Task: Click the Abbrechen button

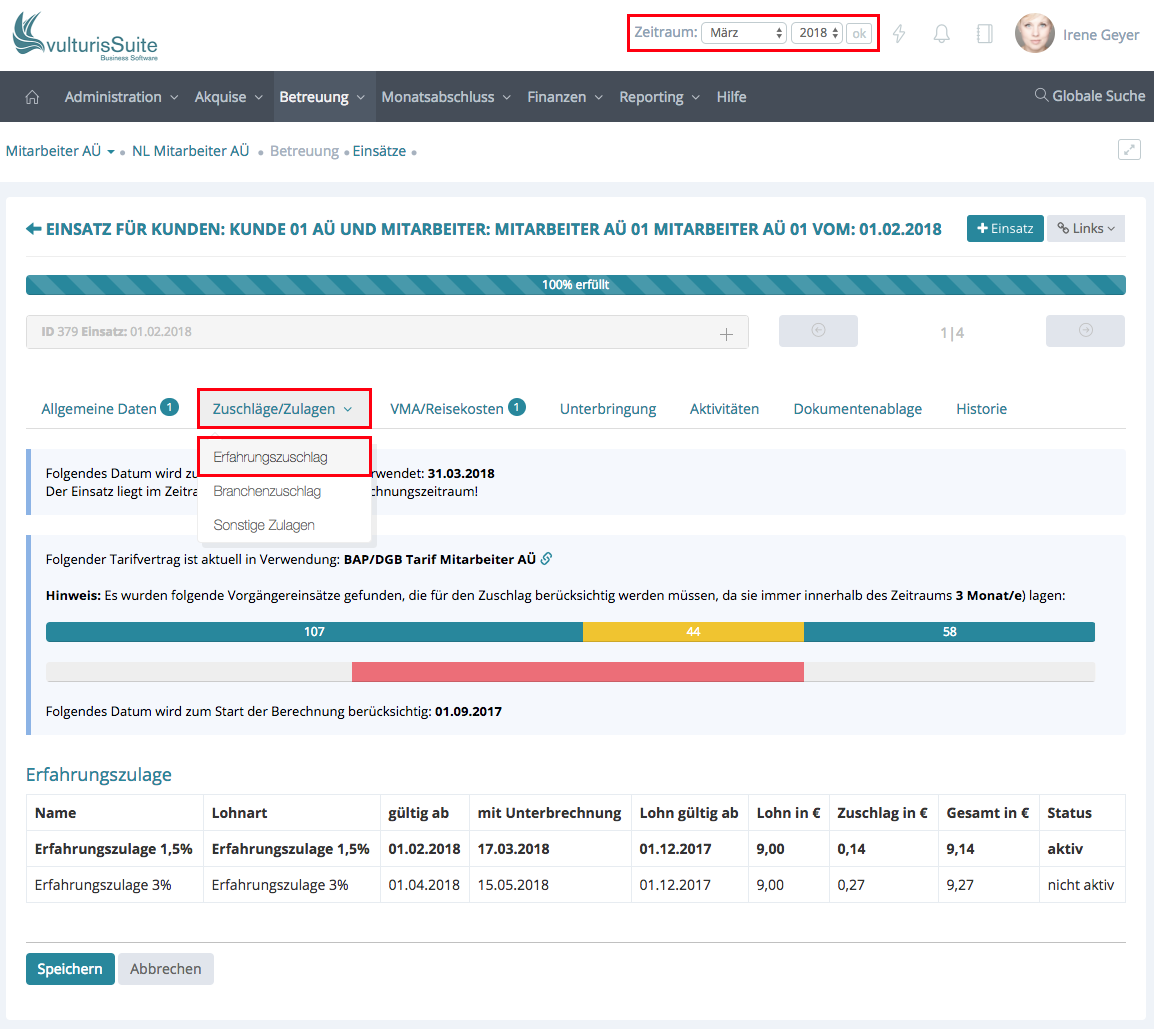Action: (165, 969)
